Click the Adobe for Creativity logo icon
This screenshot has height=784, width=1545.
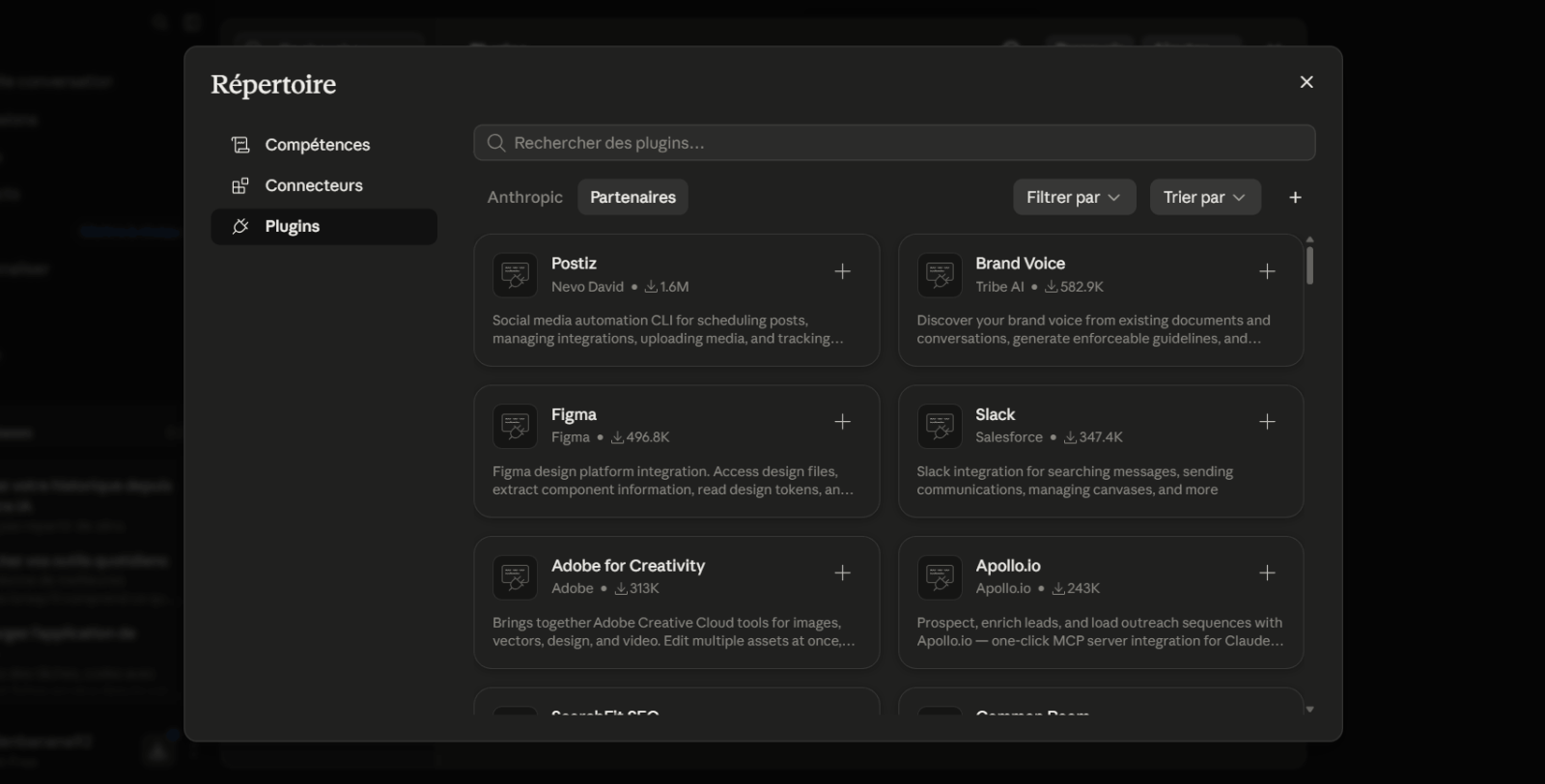(x=515, y=577)
